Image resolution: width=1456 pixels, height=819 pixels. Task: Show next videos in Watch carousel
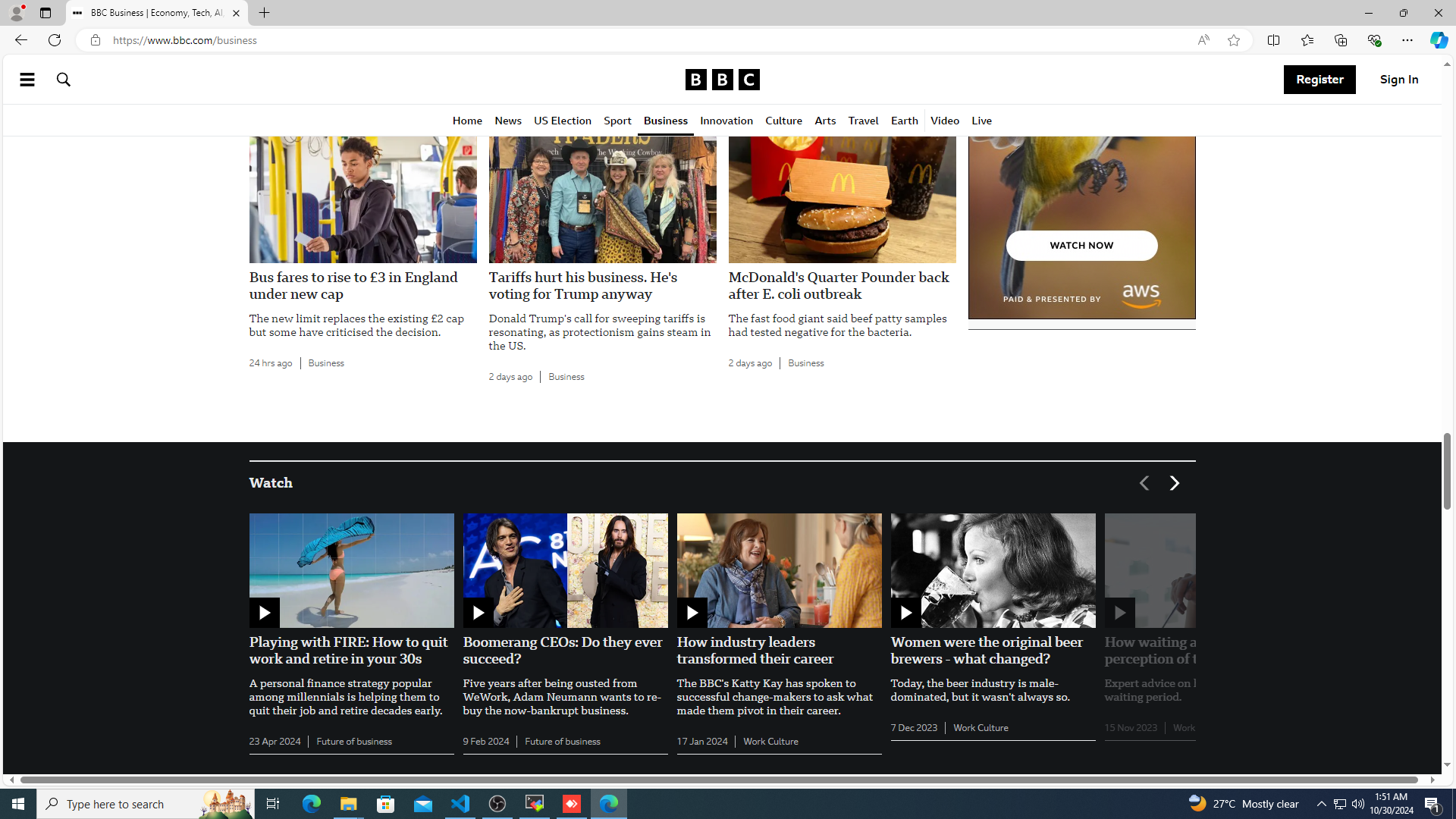coord(1175,483)
